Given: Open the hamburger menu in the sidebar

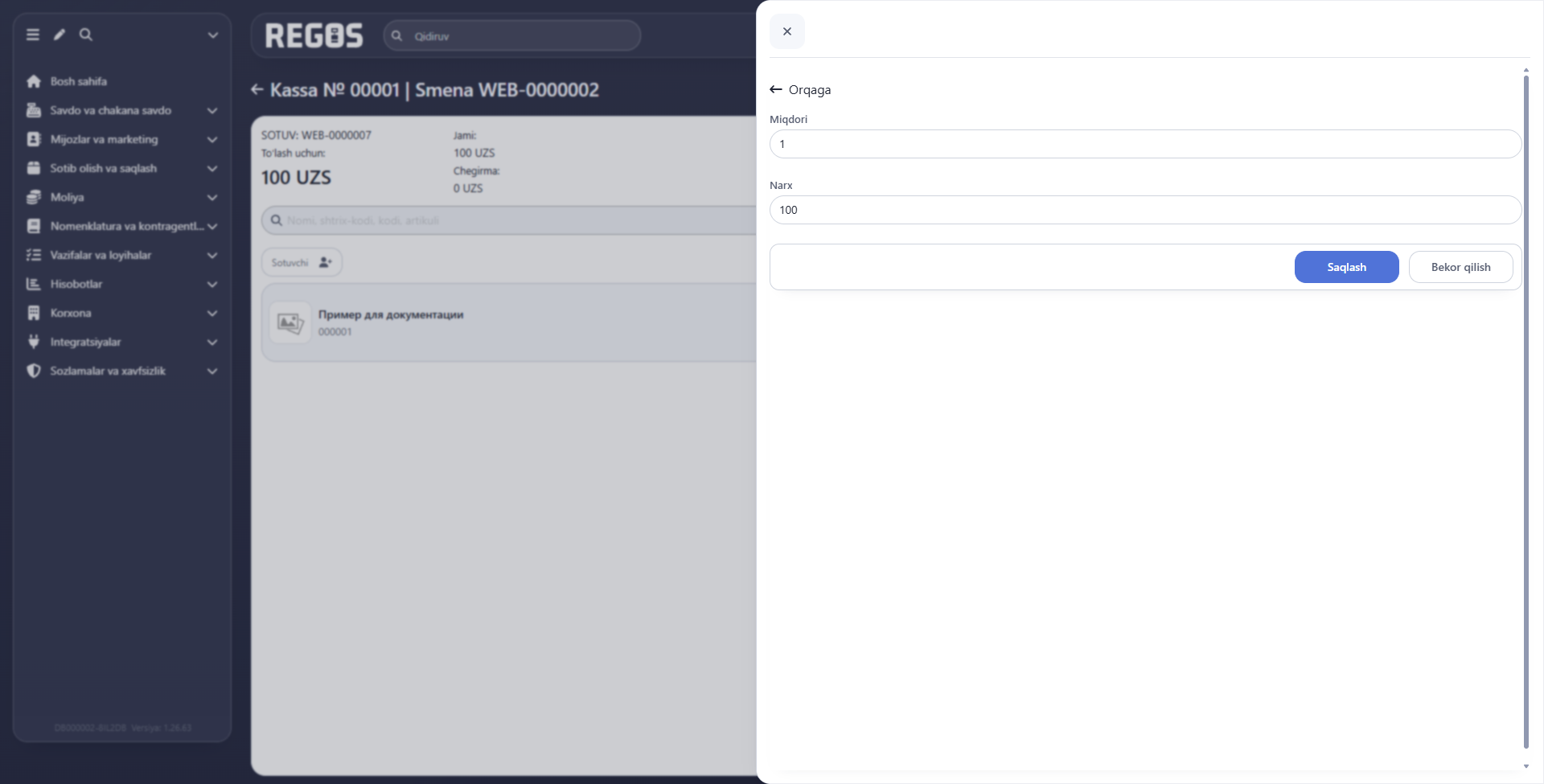Looking at the screenshot, I should 33,35.
